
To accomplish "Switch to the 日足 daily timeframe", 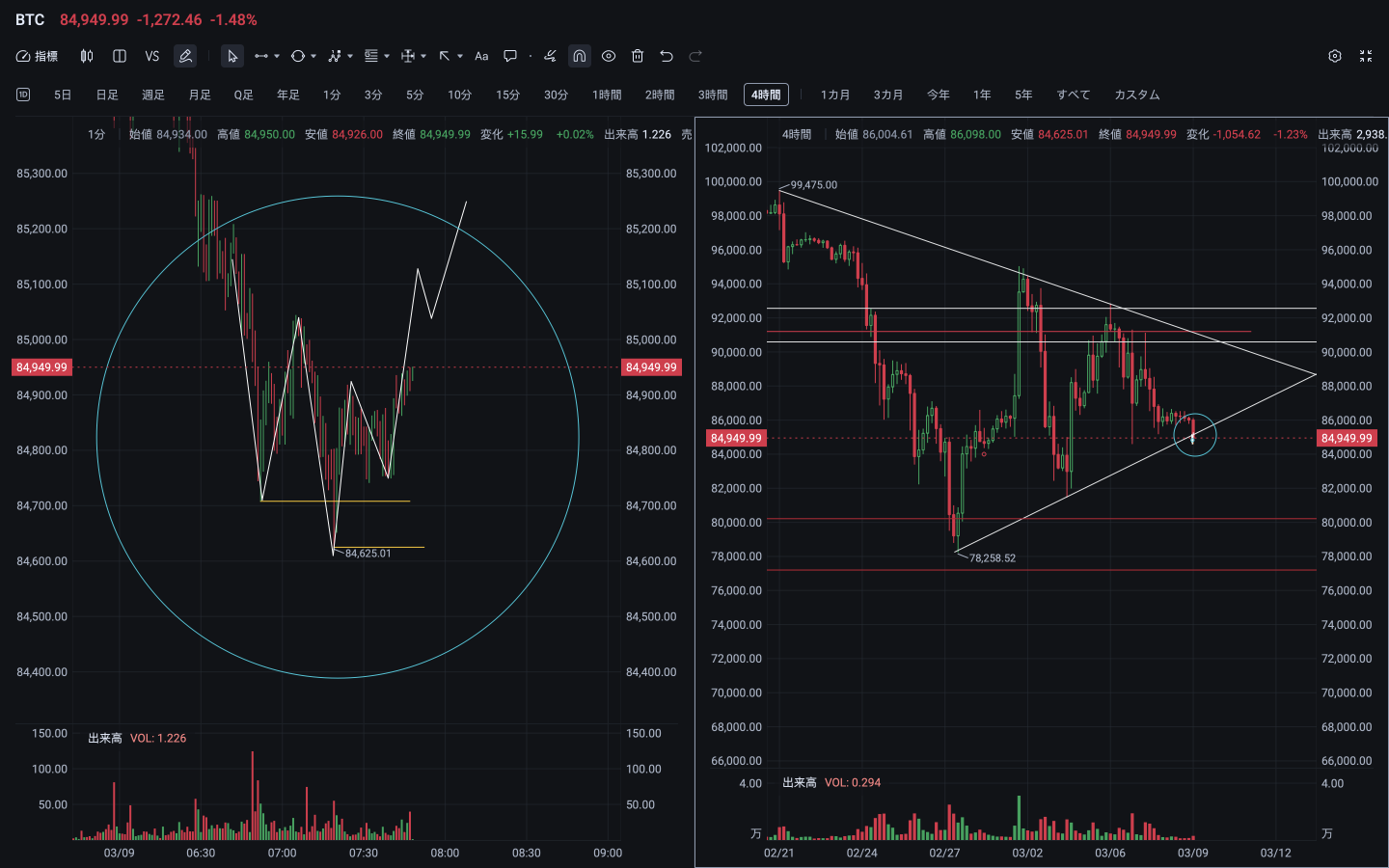I will 107,95.
